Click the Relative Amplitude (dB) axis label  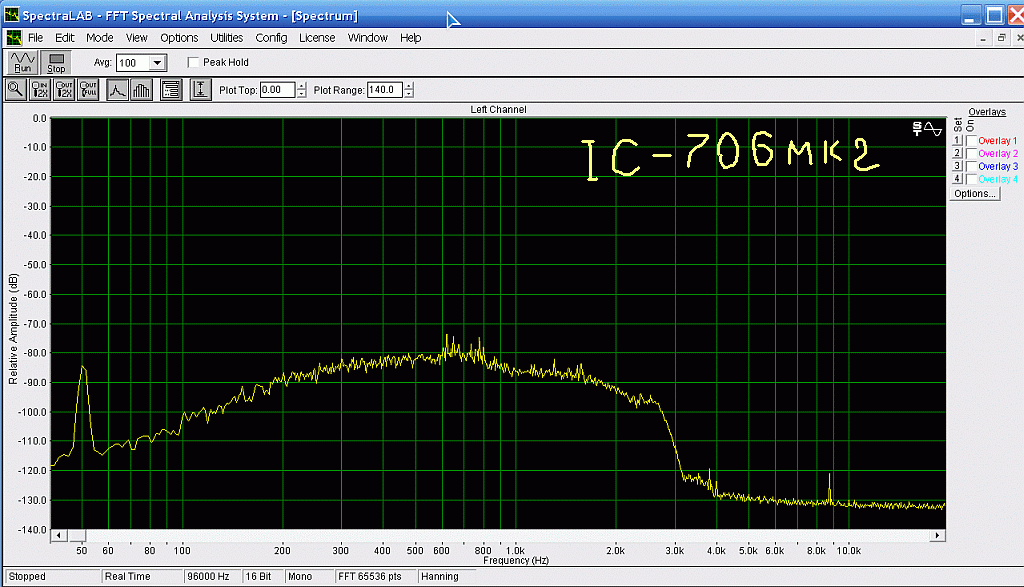tap(13, 329)
